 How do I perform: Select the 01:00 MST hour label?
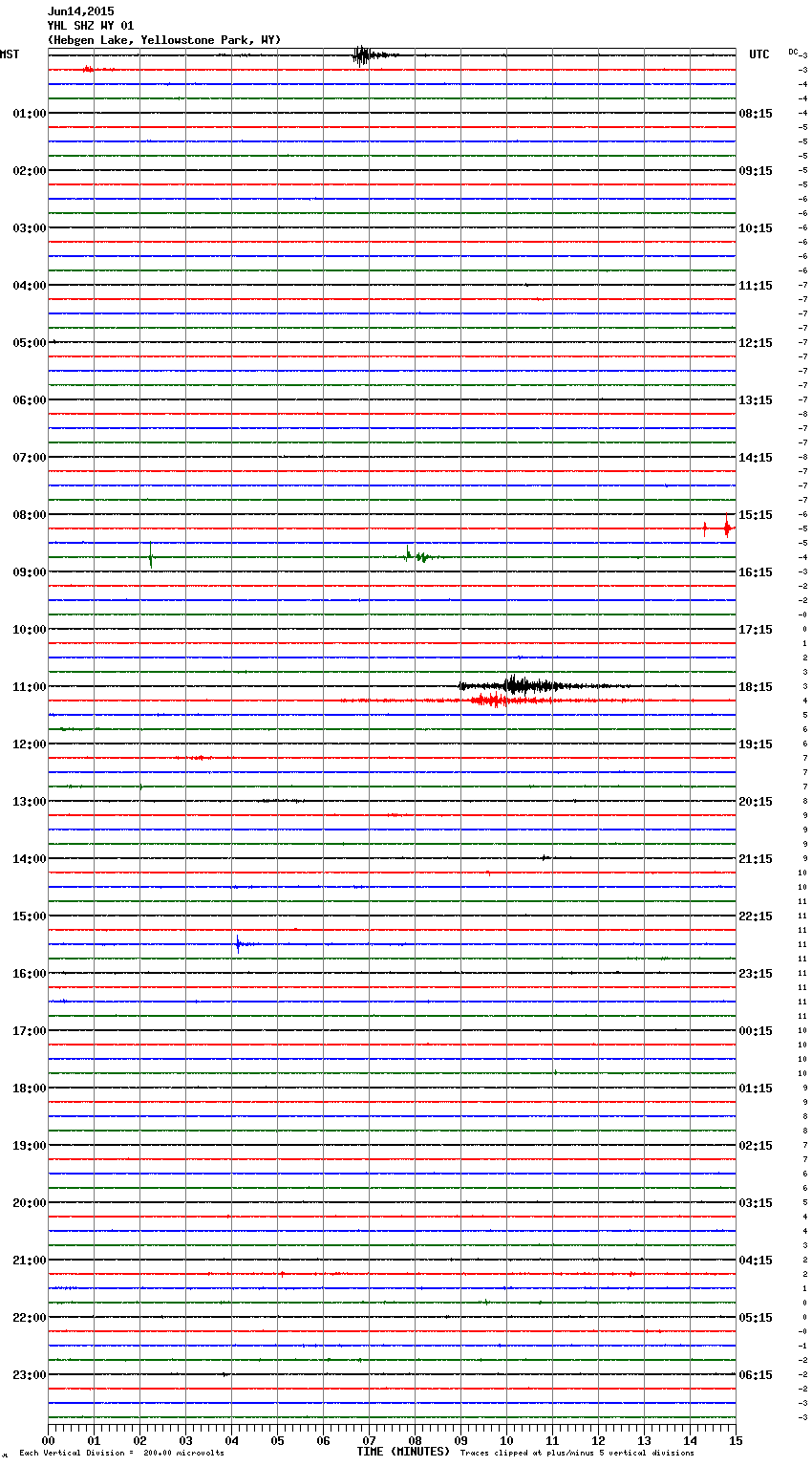pyautogui.click(x=30, y=114)
